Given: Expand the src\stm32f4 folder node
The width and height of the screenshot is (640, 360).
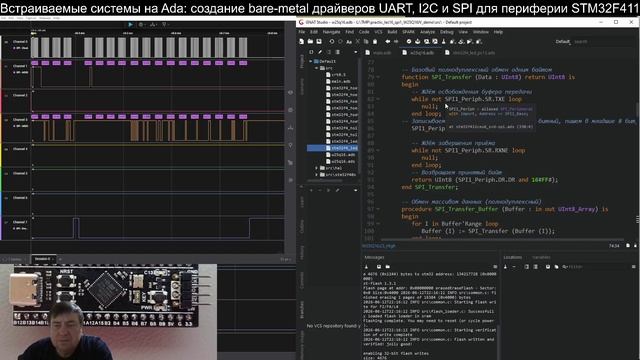Looking at the screenshot, I should point(316,175).
